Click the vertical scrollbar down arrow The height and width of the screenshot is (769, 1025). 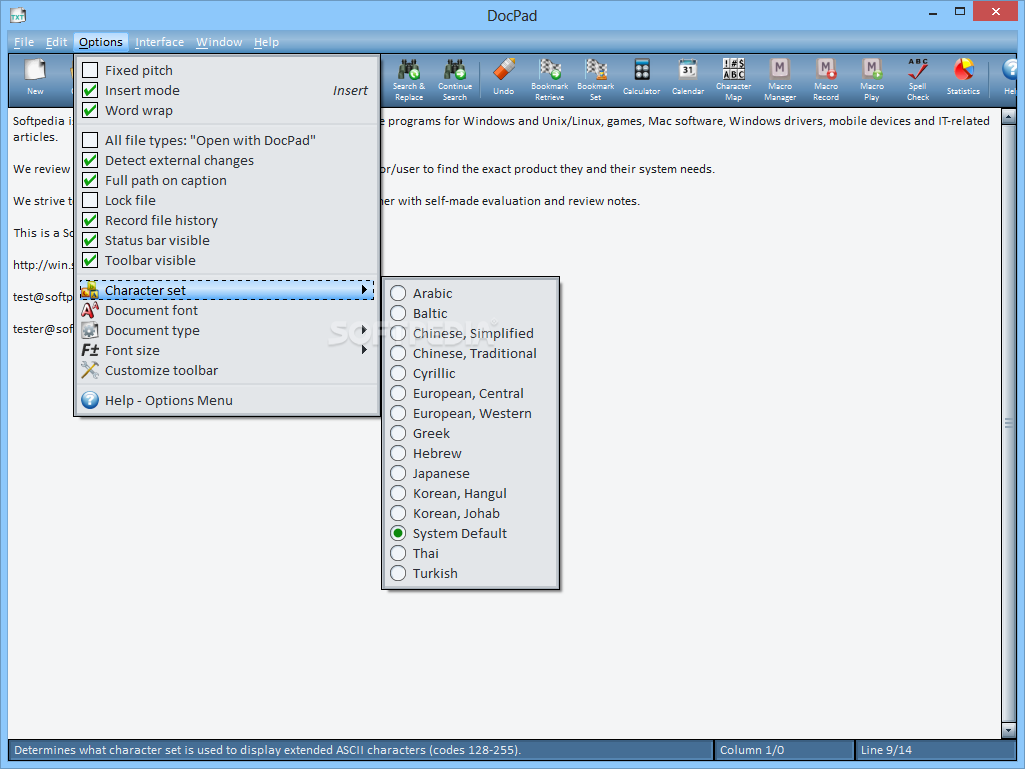pos(1008,730)
